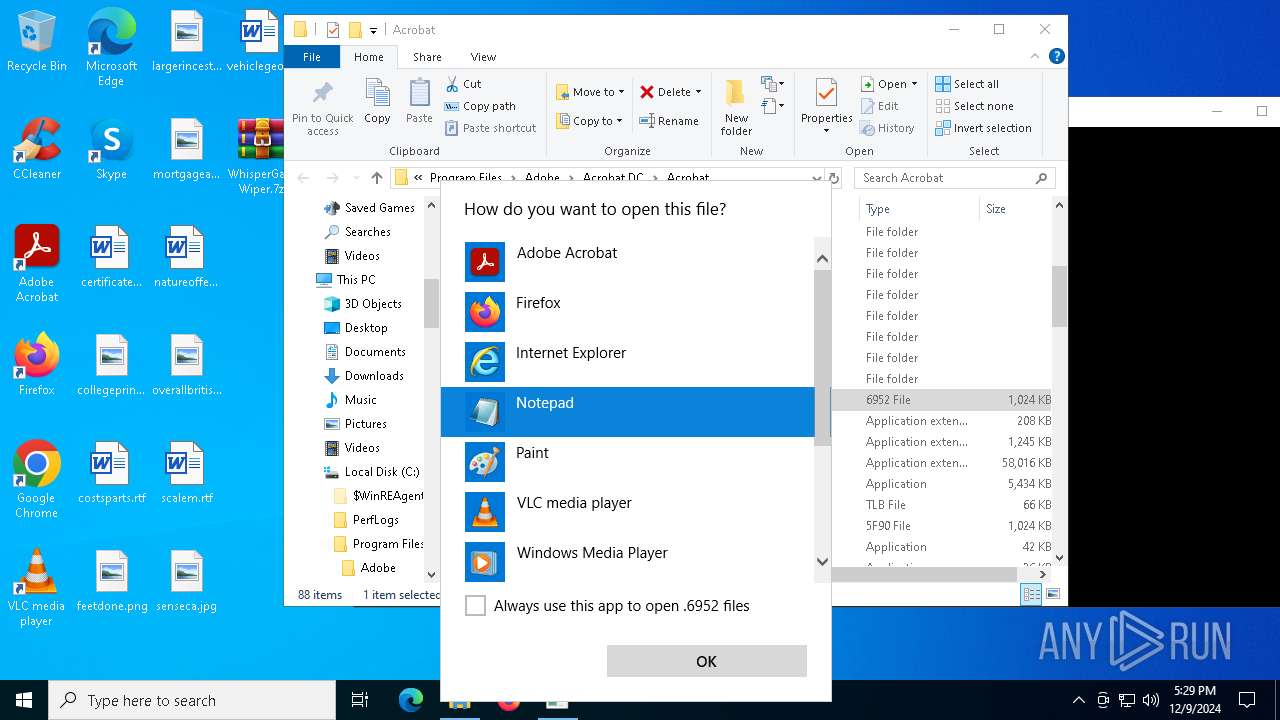Show hidden system tray icons

click(1078, 700)
